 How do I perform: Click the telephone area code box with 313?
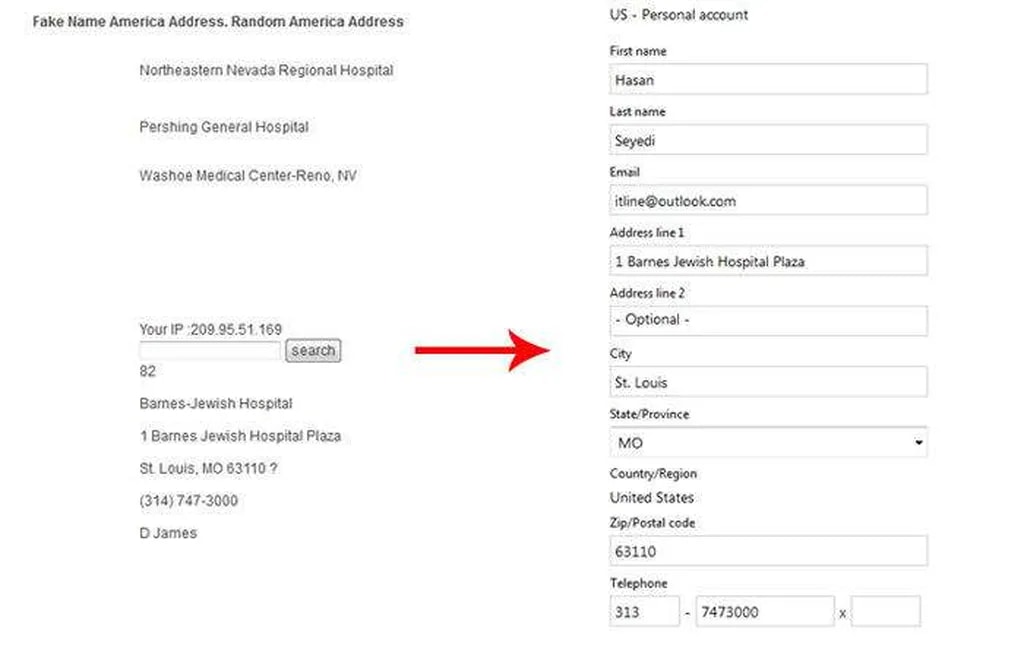(644, 611)
